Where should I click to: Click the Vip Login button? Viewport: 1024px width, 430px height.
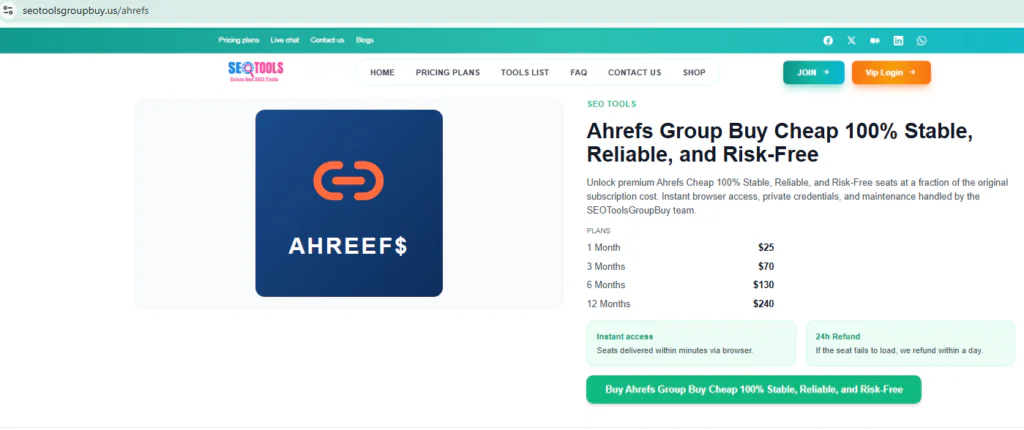(890, 72)
